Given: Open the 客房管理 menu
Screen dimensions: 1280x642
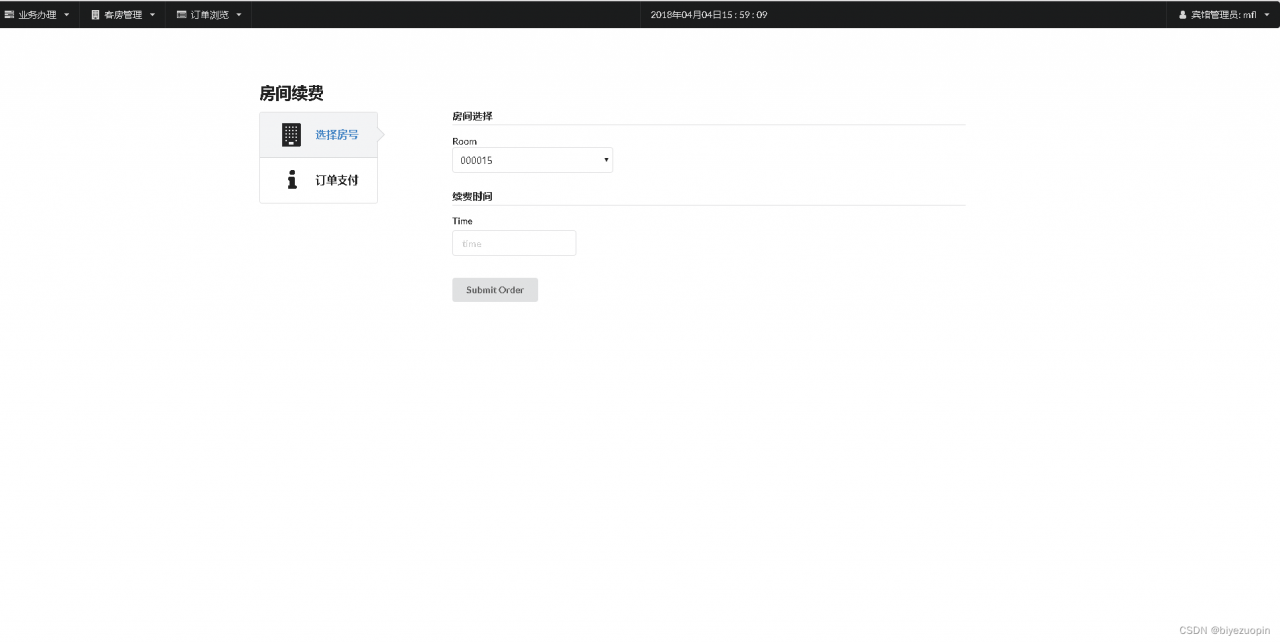Looking at the screenshot, I should 122,15.
